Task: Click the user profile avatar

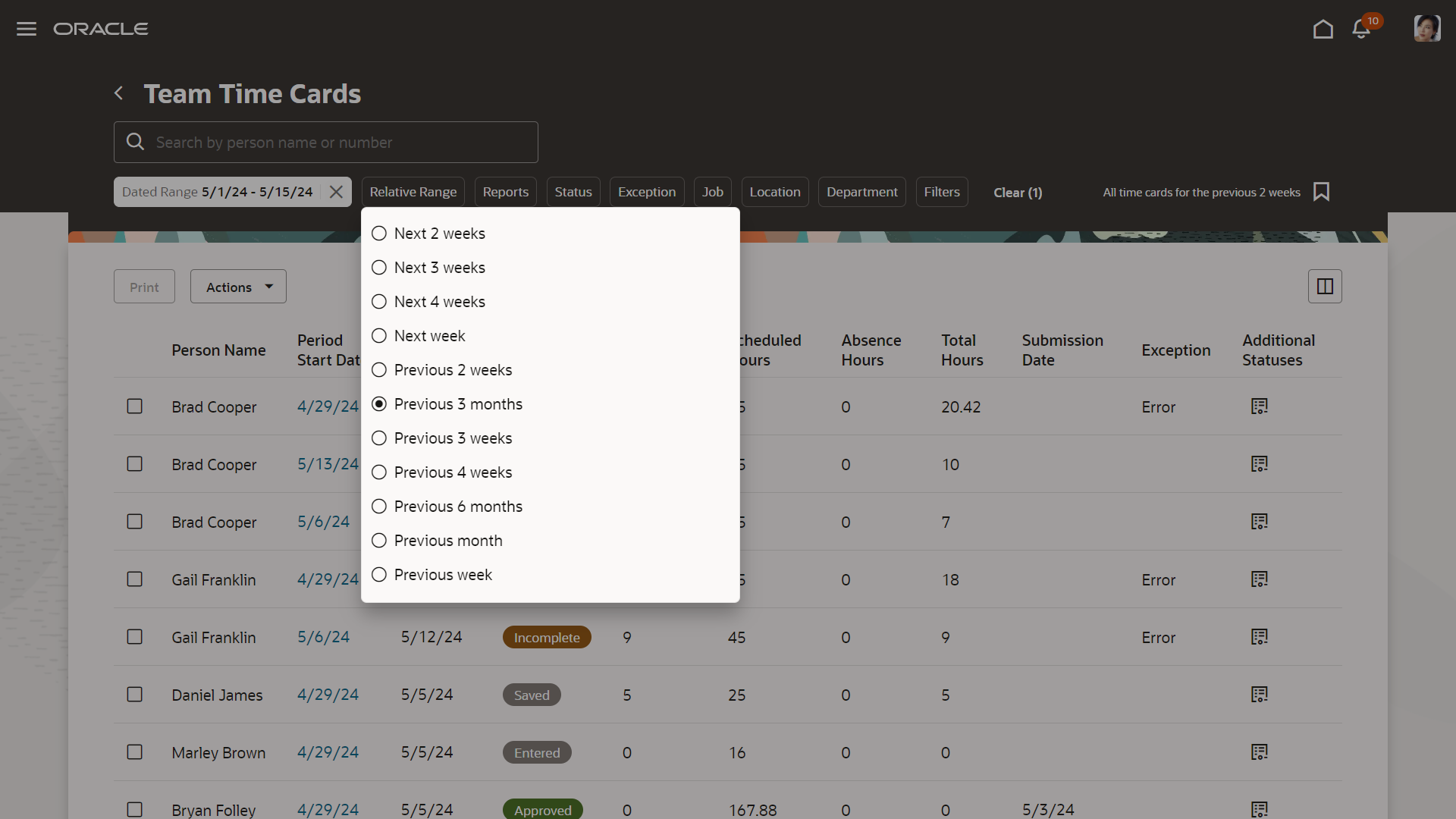Action: coord(1426,29)
